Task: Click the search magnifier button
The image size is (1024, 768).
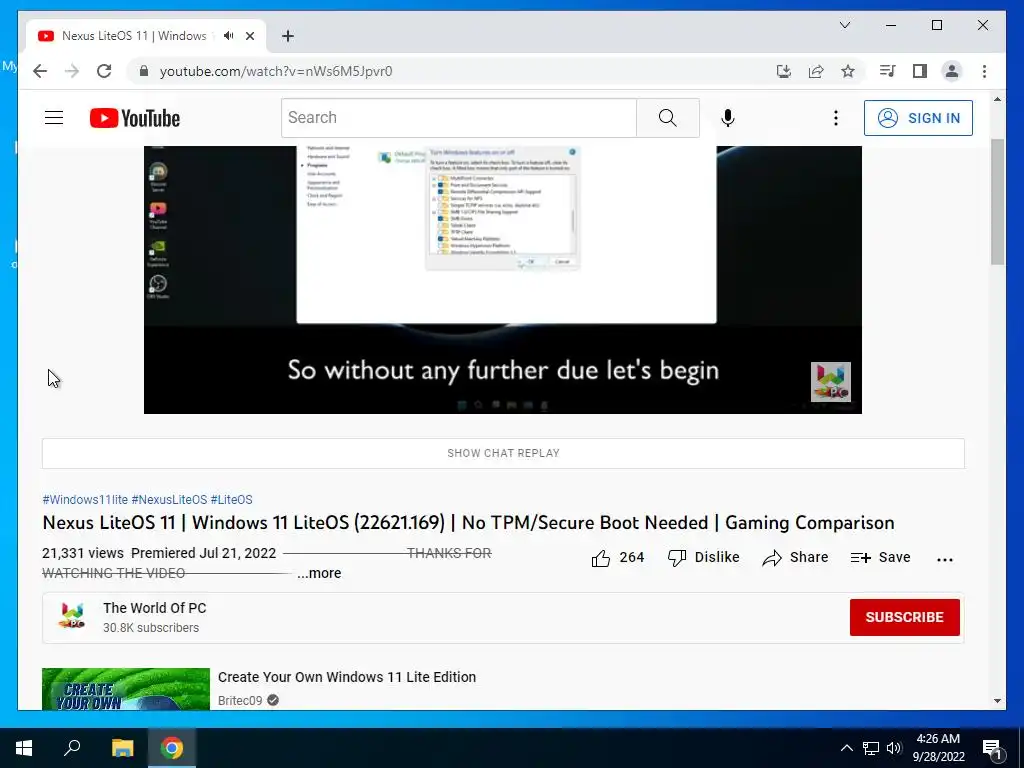Action: (x=667, y=118)
